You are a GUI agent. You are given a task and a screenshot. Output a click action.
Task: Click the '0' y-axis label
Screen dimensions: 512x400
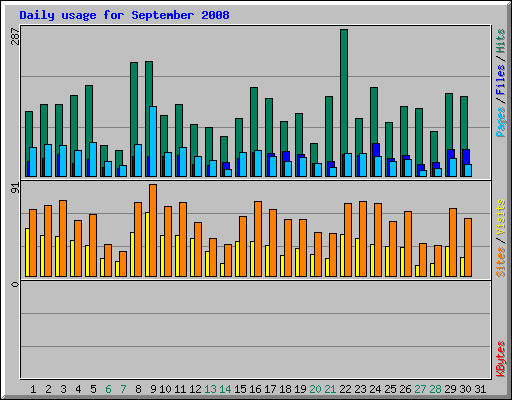[15, 284]
